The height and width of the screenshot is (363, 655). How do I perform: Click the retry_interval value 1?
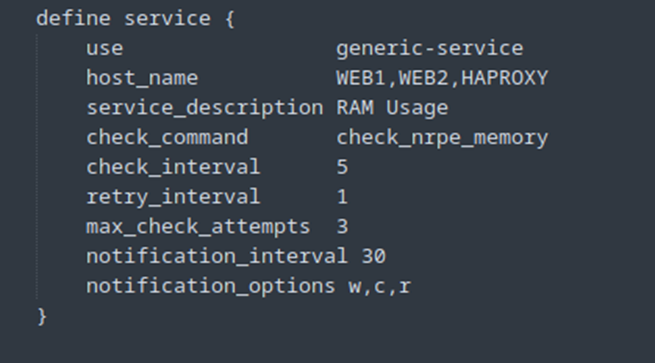pyautogui.click(x=342, y=197)
